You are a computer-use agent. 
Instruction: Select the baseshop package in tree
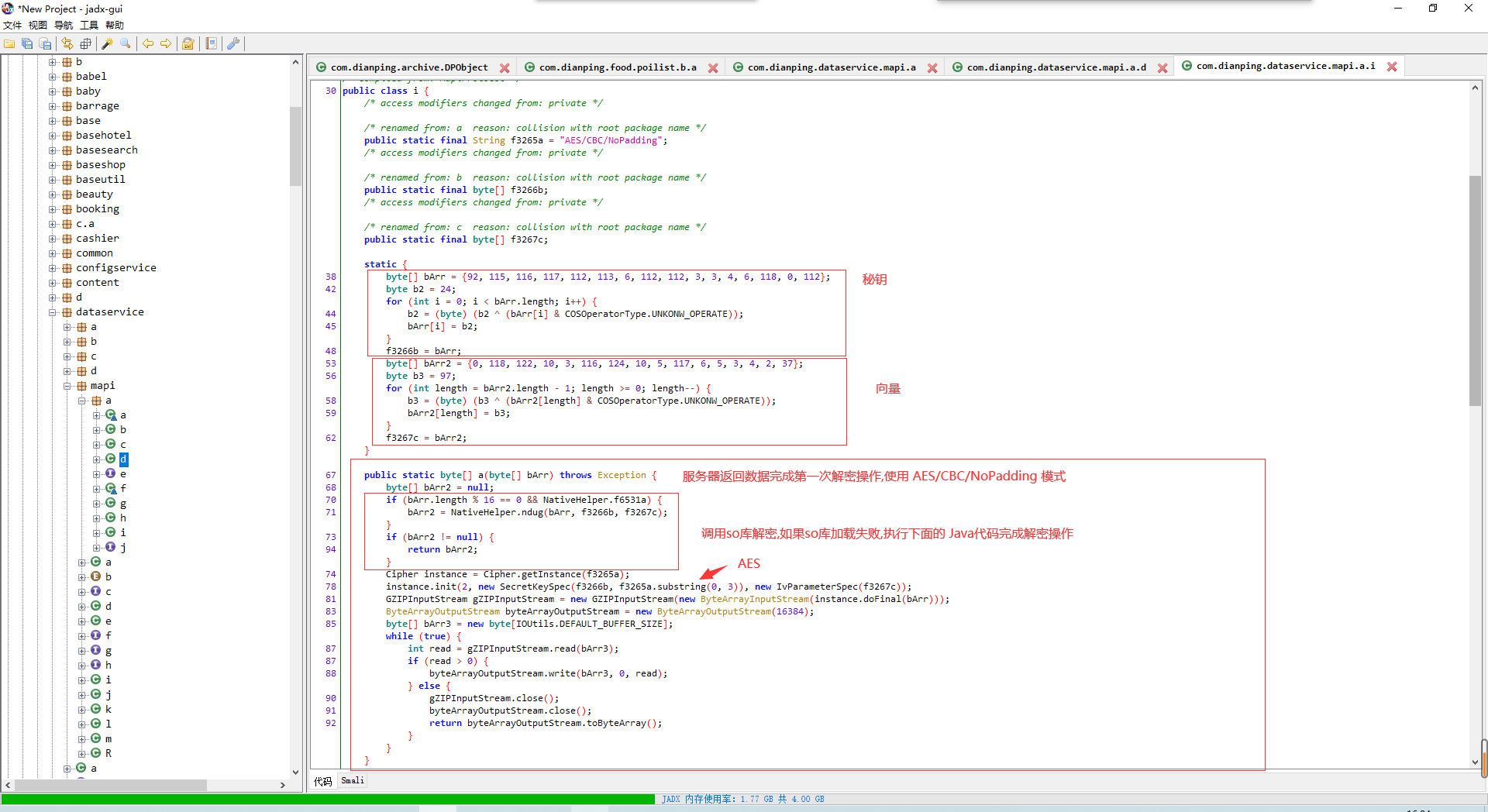(101, 165)
